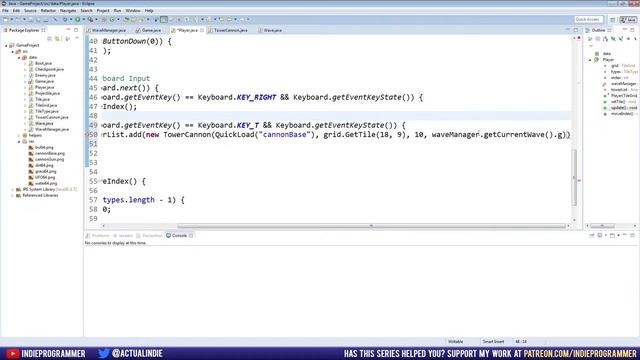Open the File menu
This screenshot has height=360, width=640.
5,11
